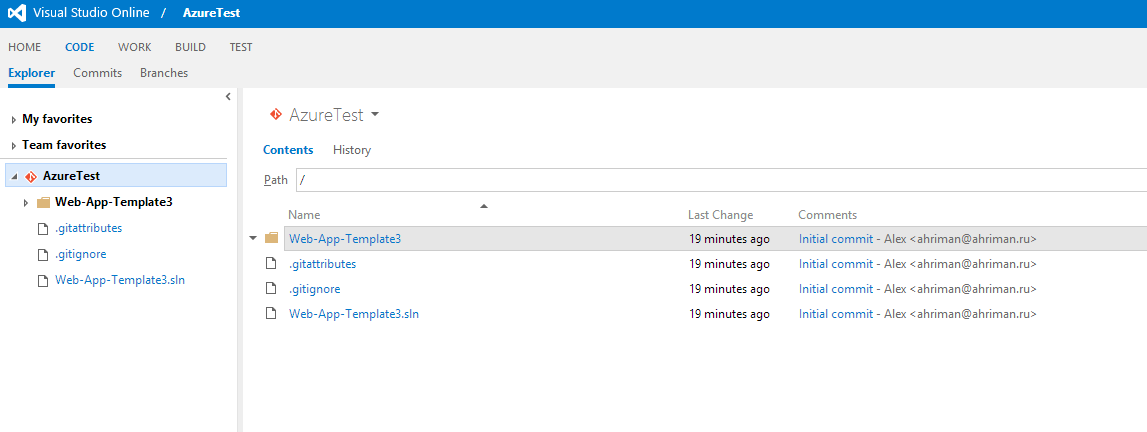Image resolution: width=1147 pixels, height=432 pixels.
Task: Click AzureTest repository name in main header
Action: pyautogui.click(x=326, y=115)
